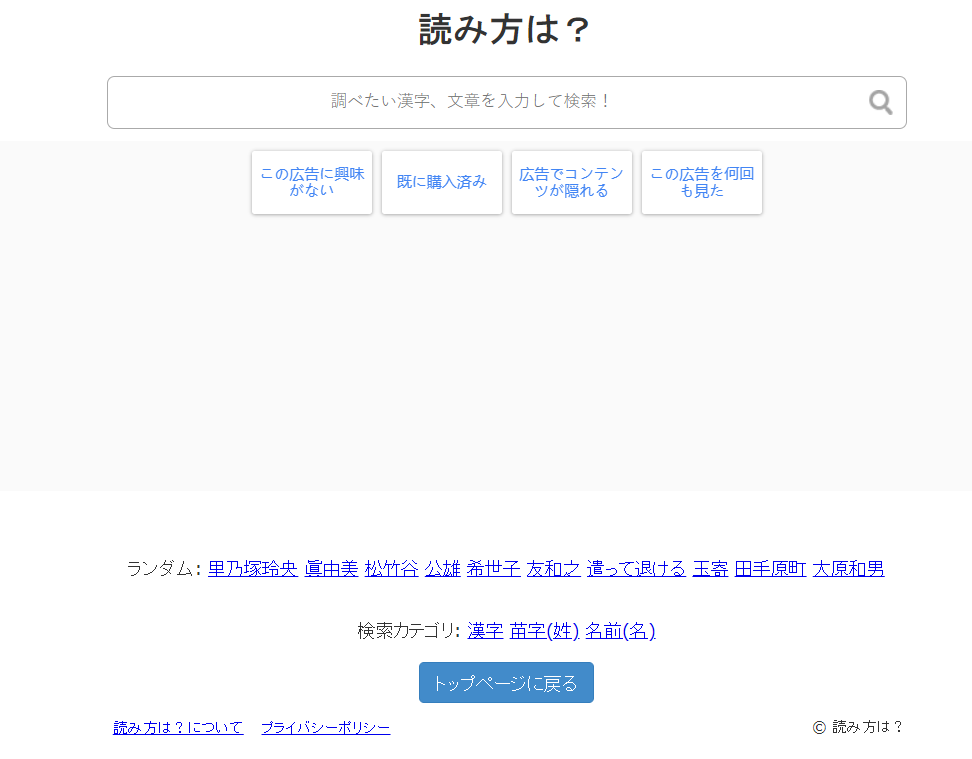
Task: Select この広告を何回も見た ad feedback option
Action: 702,182
